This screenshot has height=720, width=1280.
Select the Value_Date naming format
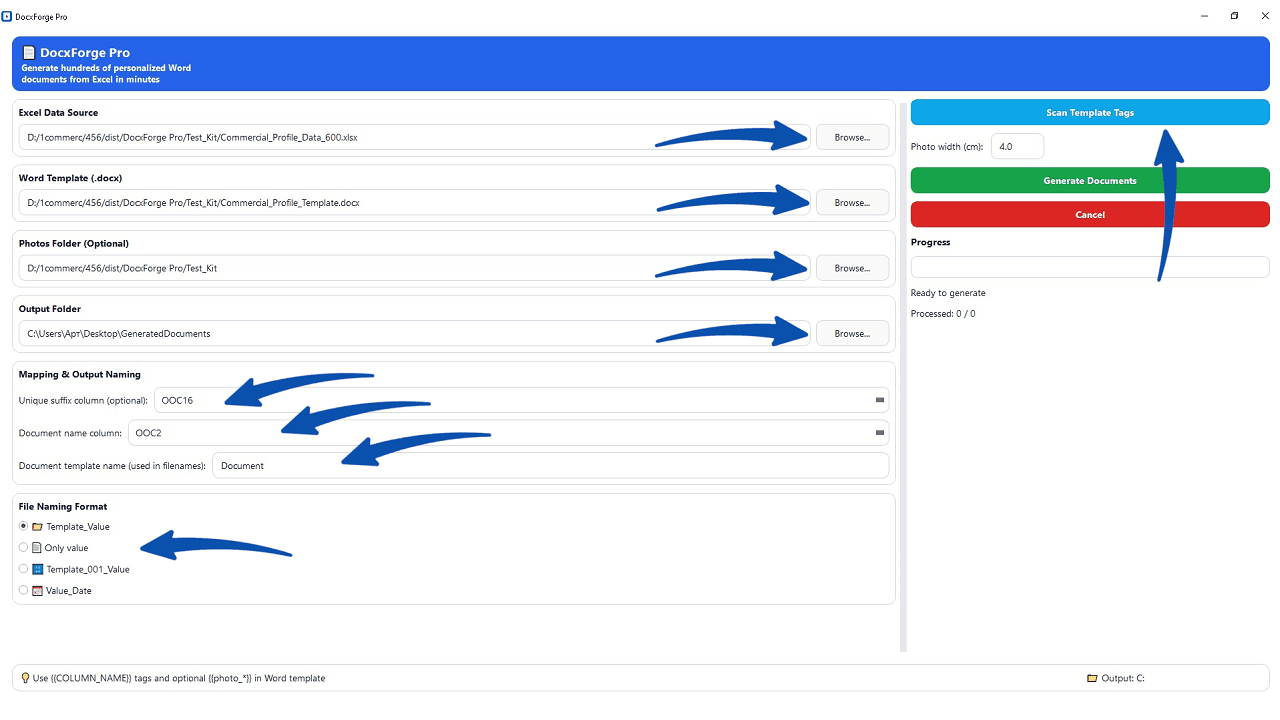point(22,590)
